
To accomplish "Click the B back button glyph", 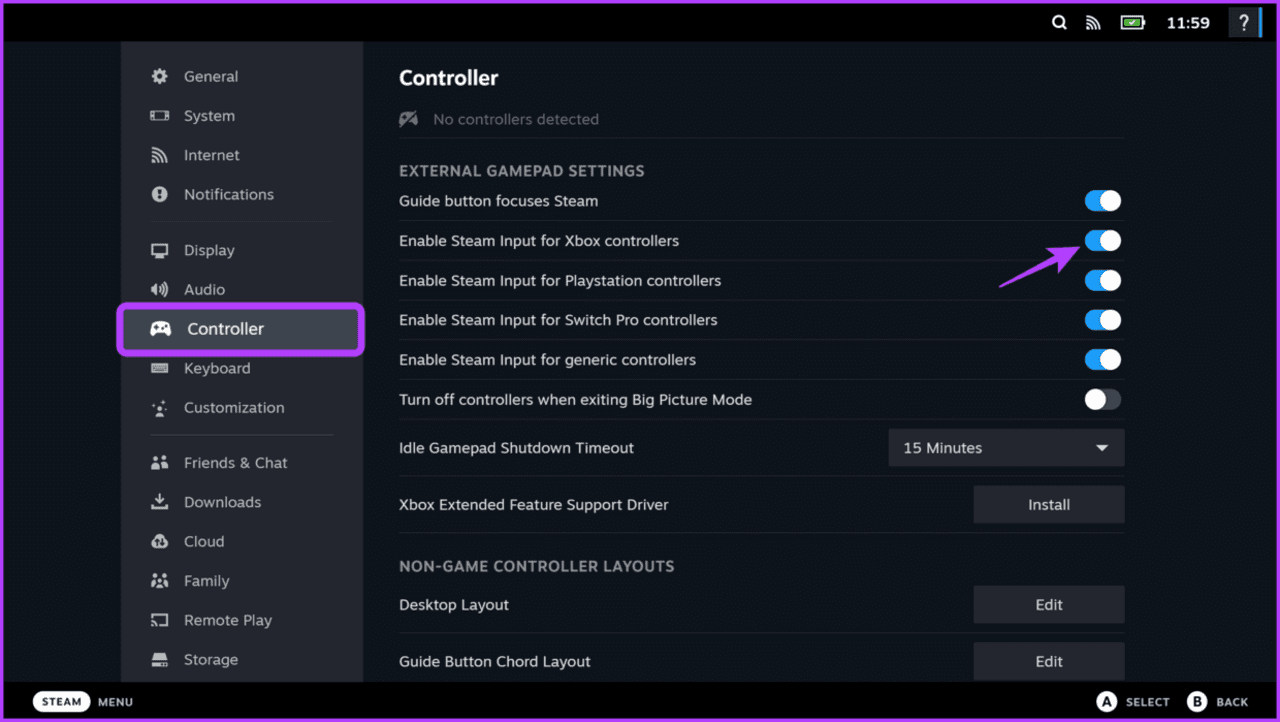I will point(1197,701).
